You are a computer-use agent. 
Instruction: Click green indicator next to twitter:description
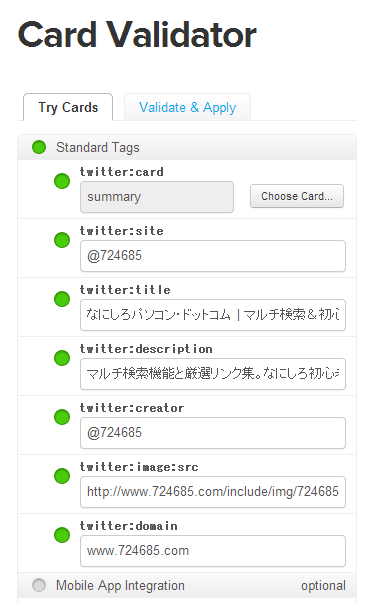coord(62,358)
